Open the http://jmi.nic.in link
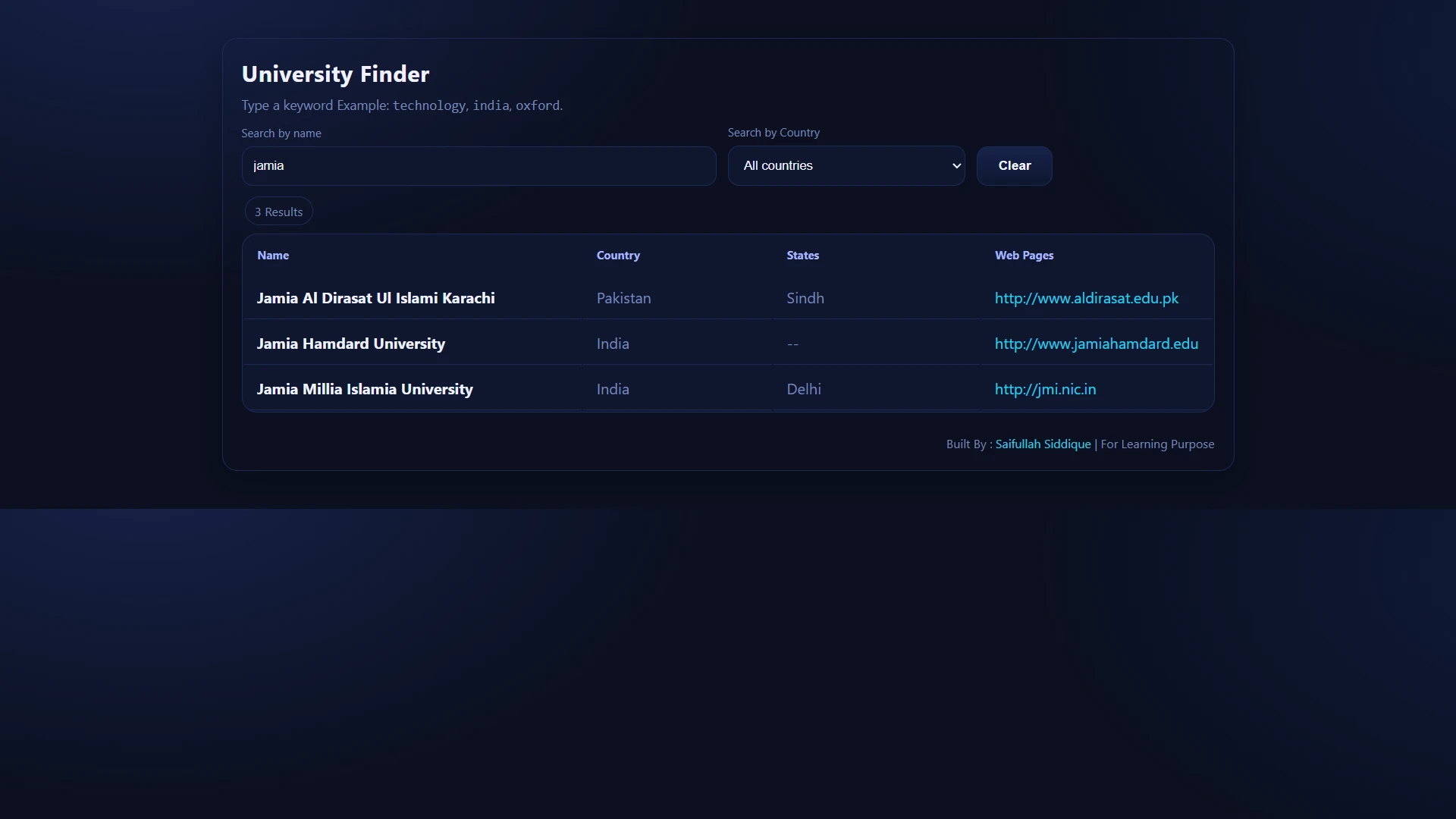Image resolution: width=1456 pixels, height=819 pixels. [x=1045, y=389]
